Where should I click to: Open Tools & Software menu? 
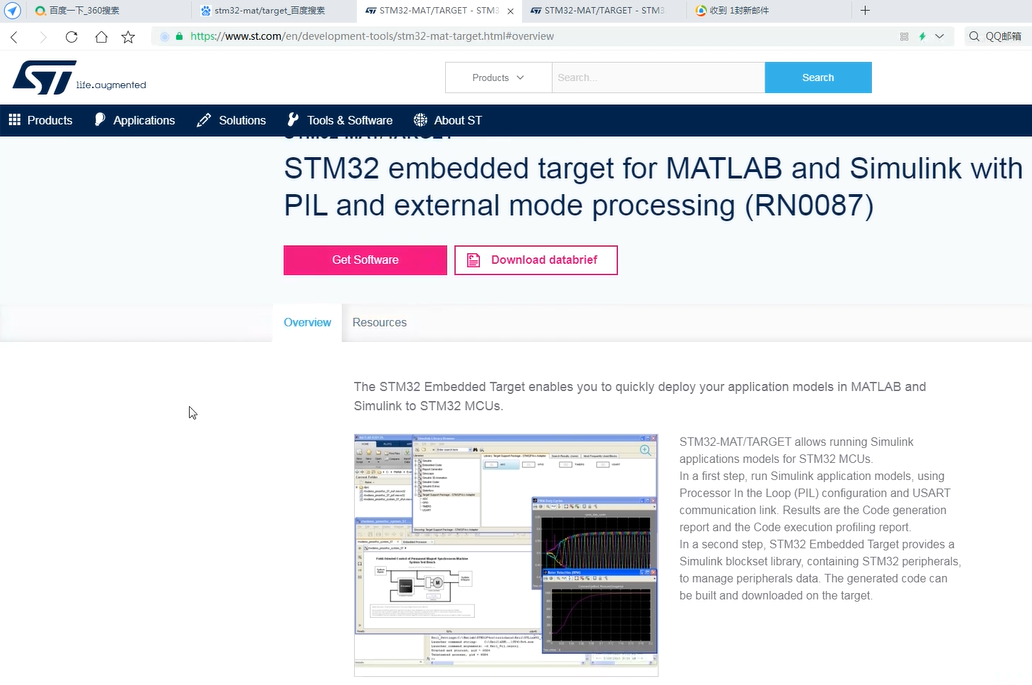340,120
